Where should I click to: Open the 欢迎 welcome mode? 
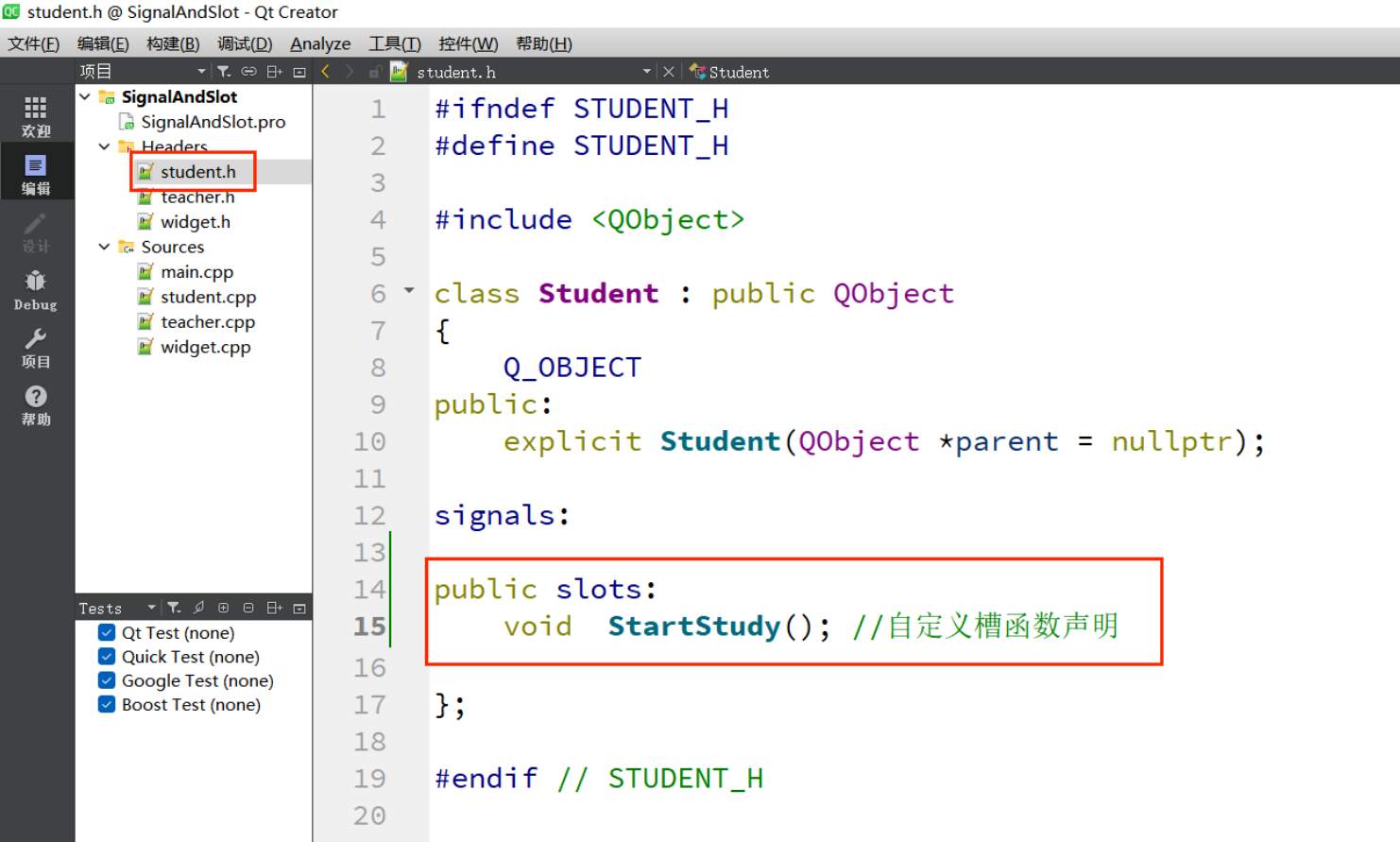pos(36,116)
